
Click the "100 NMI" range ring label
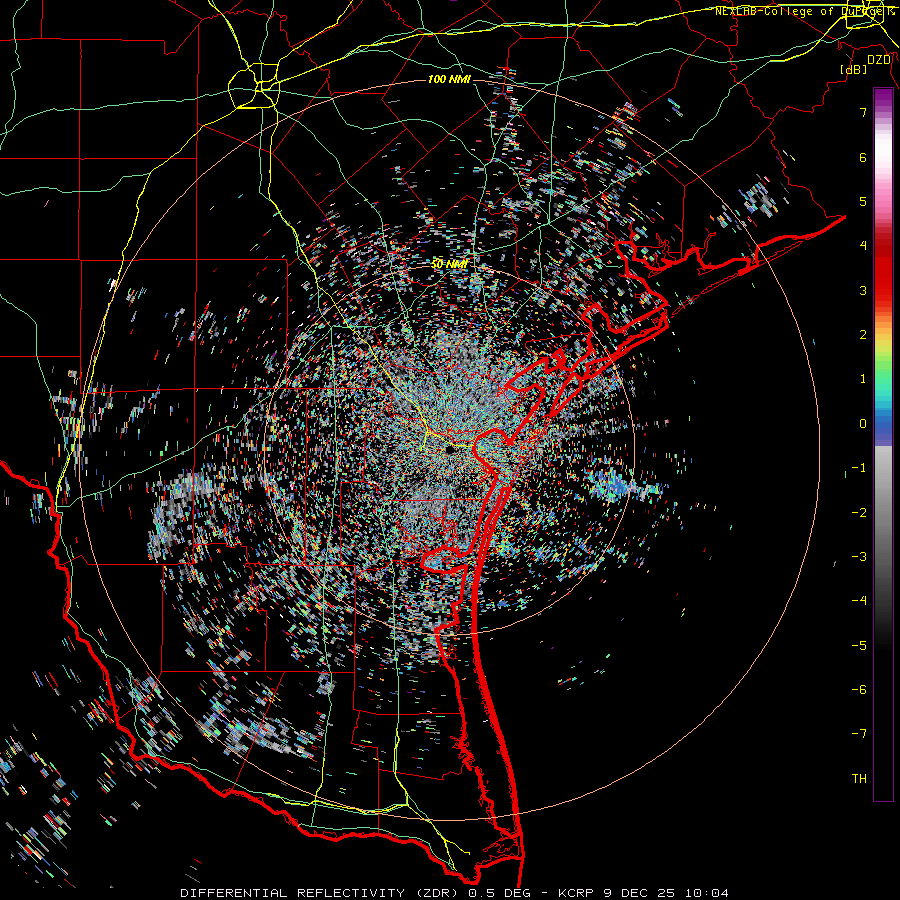pyautogui.click(x=449, y=79)
